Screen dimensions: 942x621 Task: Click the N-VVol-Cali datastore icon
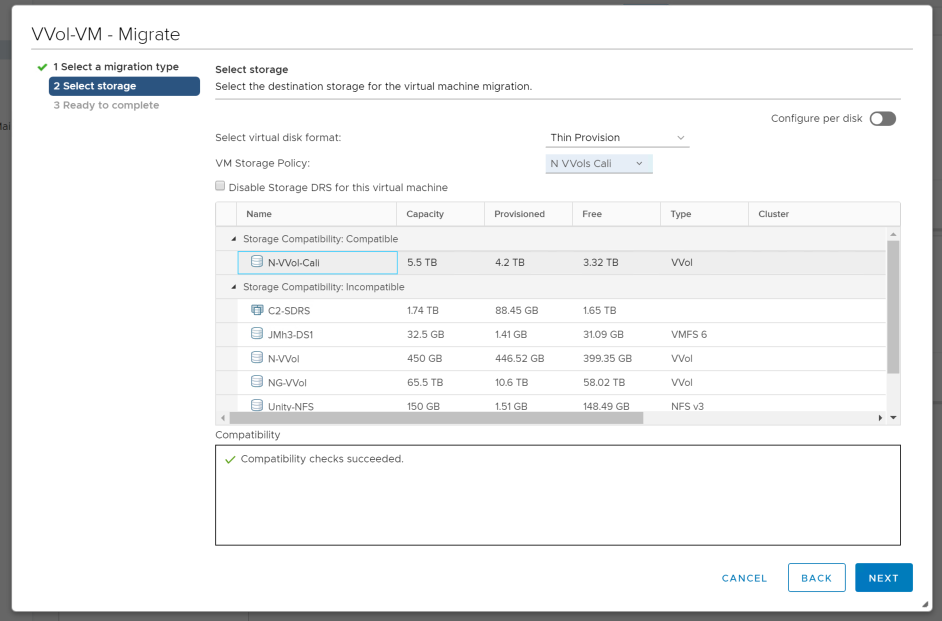pyautogui.click(x=257, y=263)
